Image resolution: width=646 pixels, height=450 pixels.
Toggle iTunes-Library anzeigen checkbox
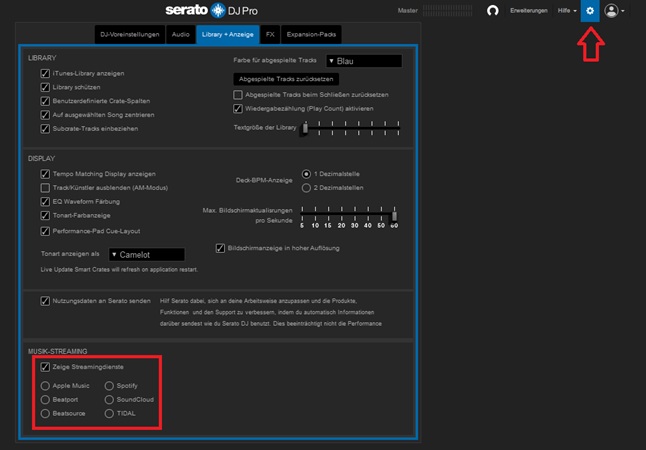(45, 73)
